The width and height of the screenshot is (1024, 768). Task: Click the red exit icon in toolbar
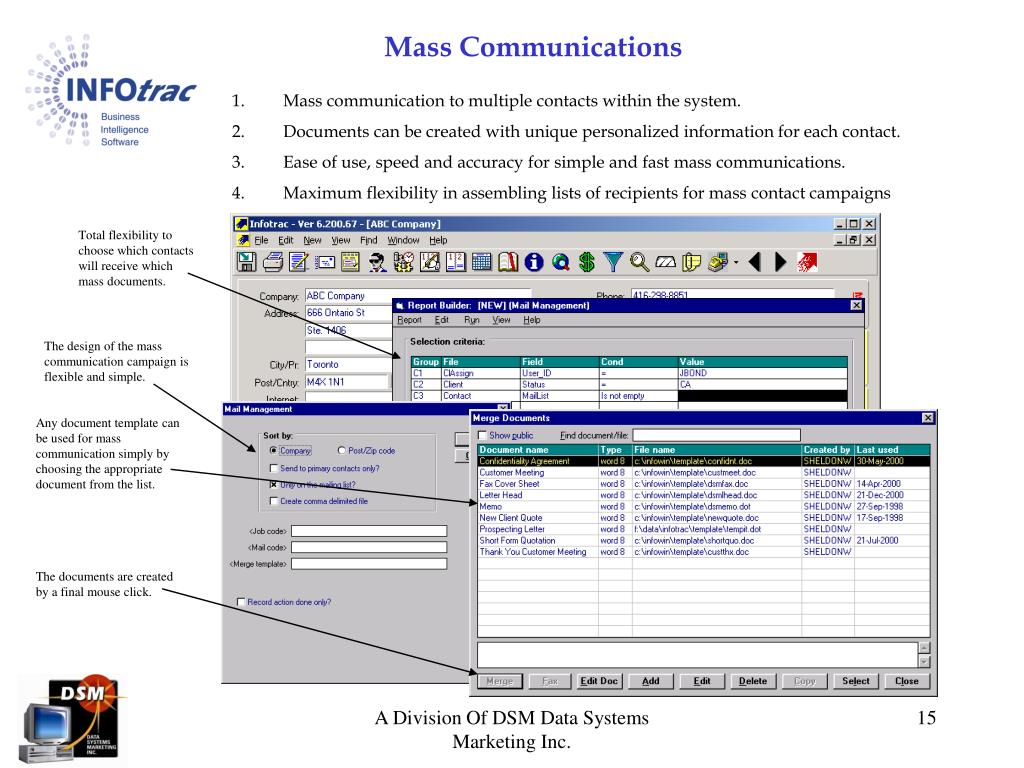pyautogui.click(x=808, y=262)
